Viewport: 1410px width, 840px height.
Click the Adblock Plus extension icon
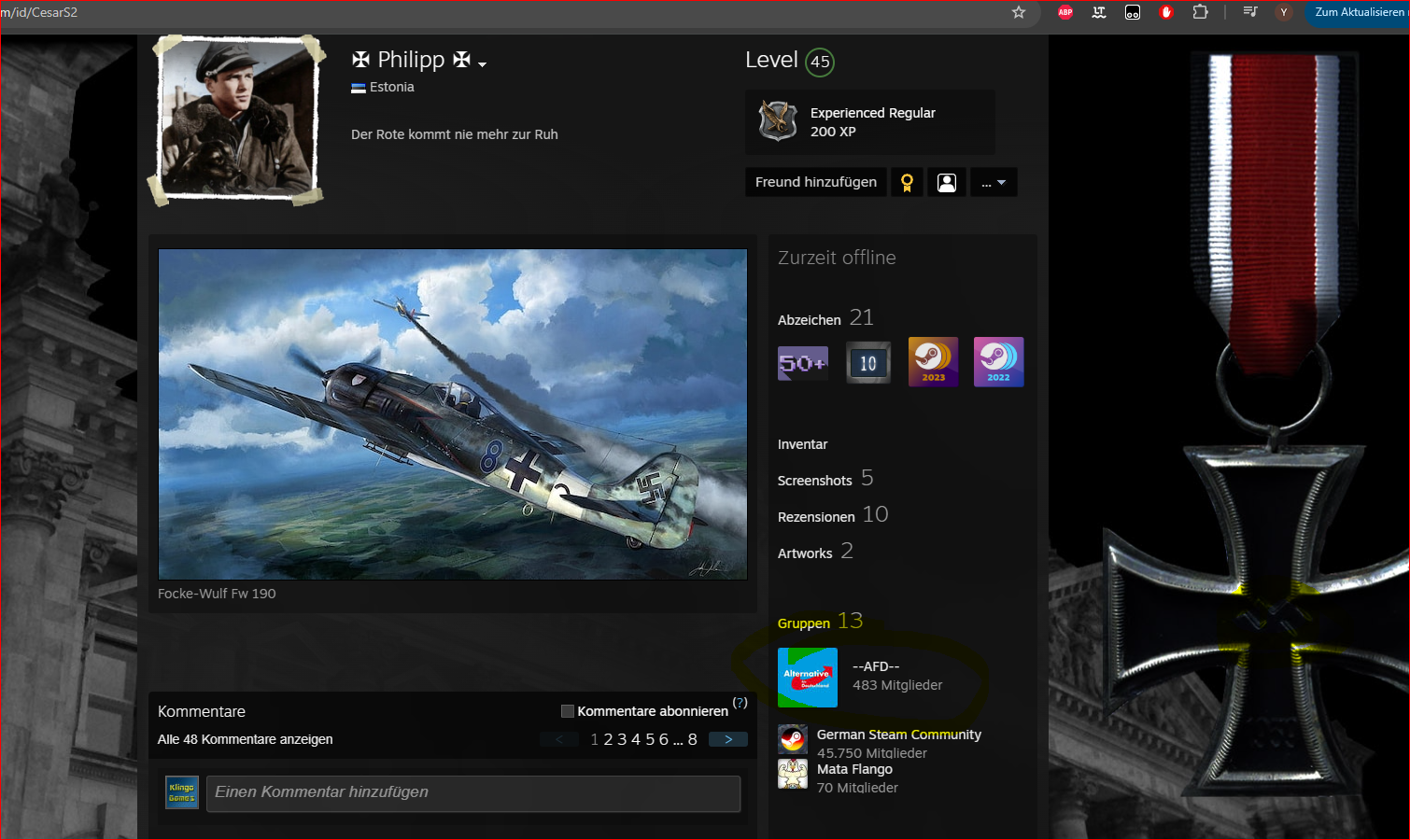1065,12
